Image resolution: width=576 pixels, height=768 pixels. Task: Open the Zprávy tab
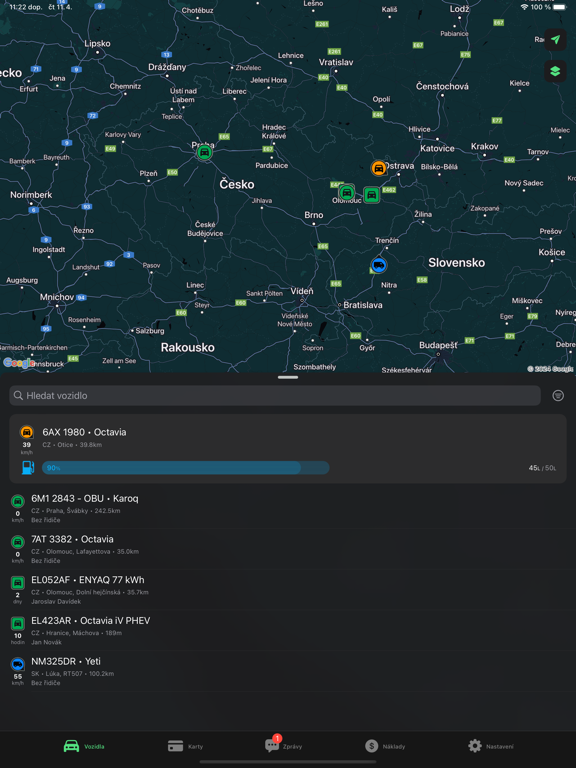(x=283, y=745)
